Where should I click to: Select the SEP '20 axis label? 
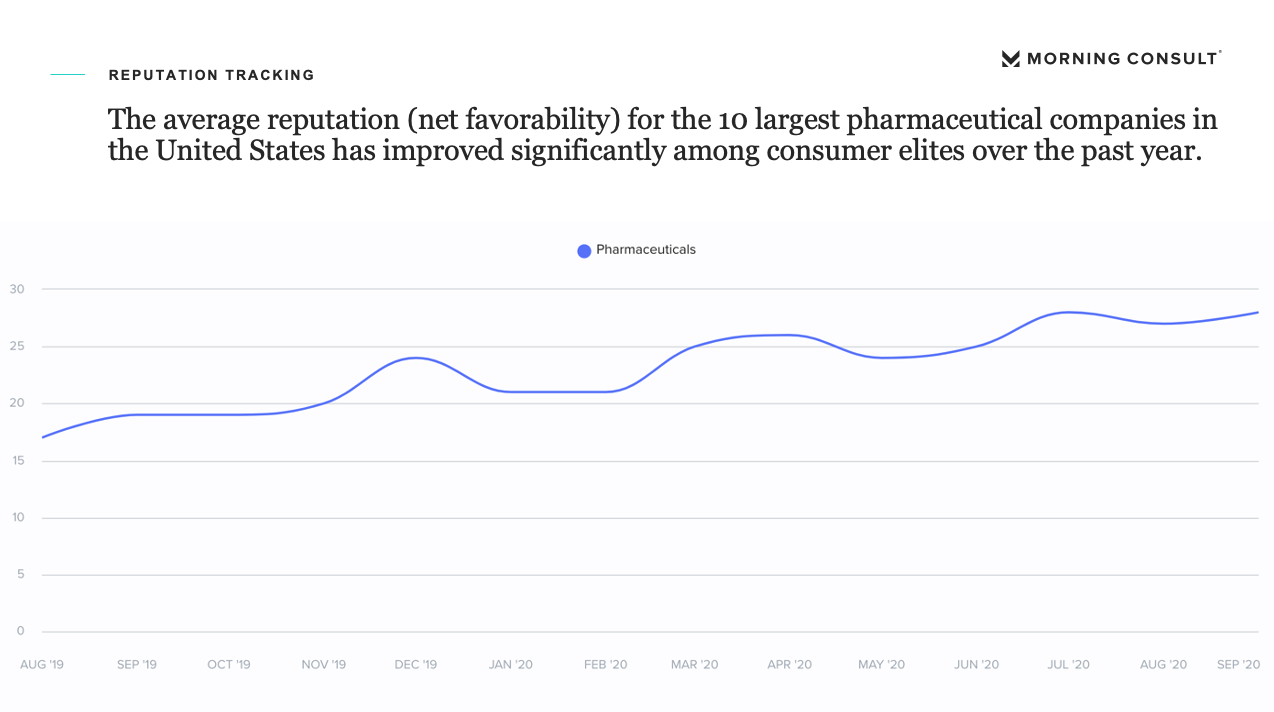pyautogui.click(x=1238, y=665)
